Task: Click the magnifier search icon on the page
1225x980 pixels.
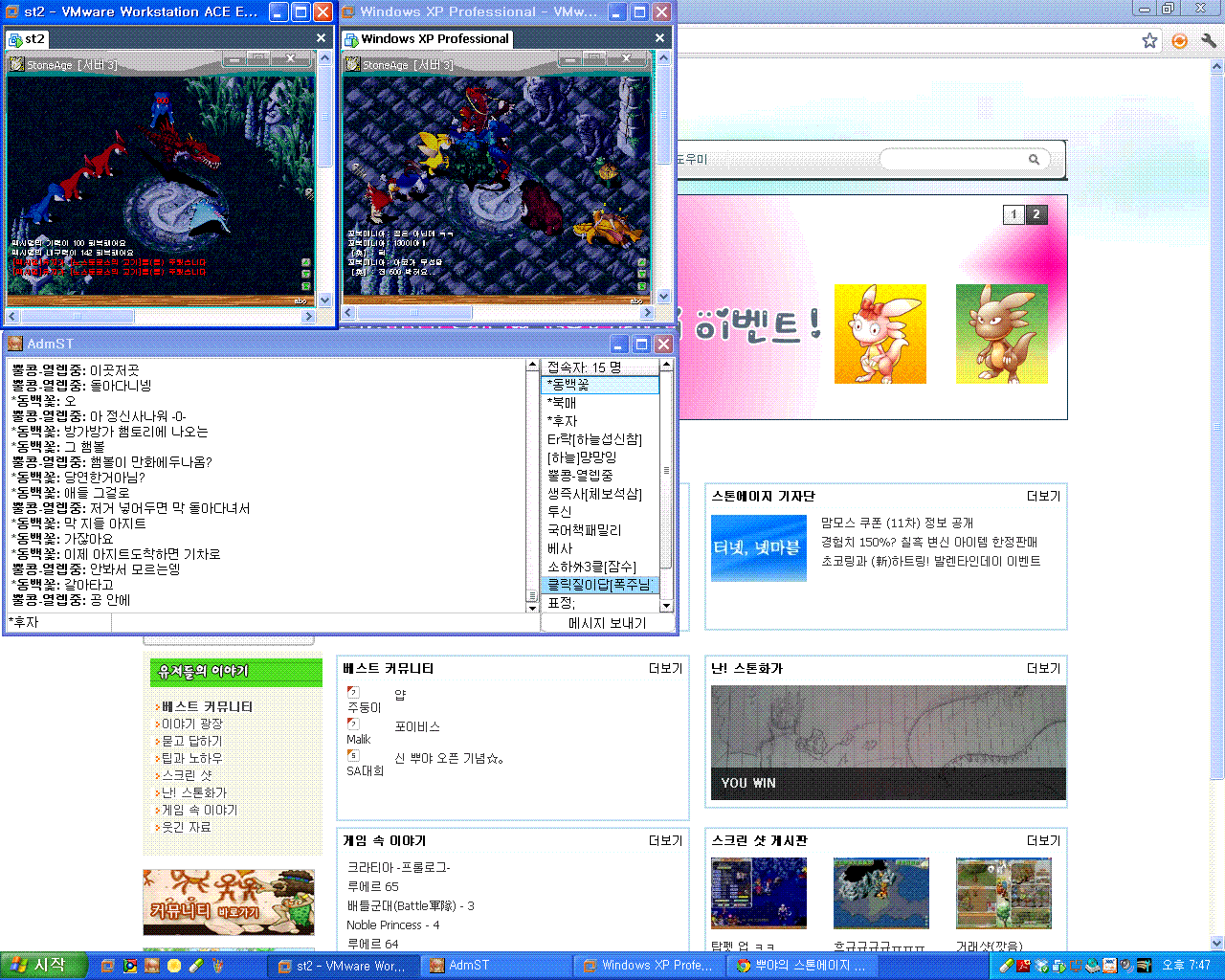Action: 1034,159
